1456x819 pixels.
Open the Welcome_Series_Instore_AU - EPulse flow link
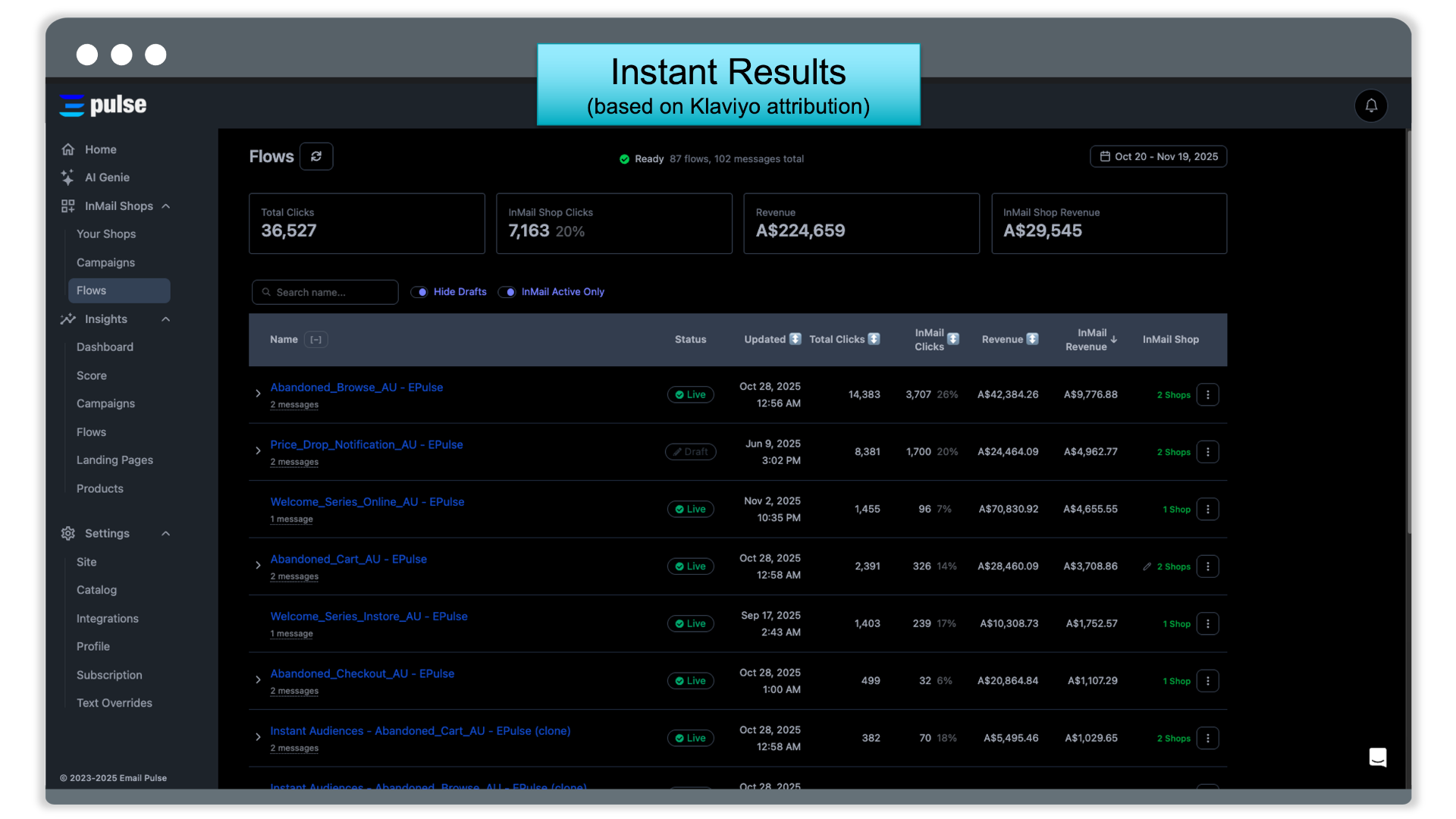369,616
